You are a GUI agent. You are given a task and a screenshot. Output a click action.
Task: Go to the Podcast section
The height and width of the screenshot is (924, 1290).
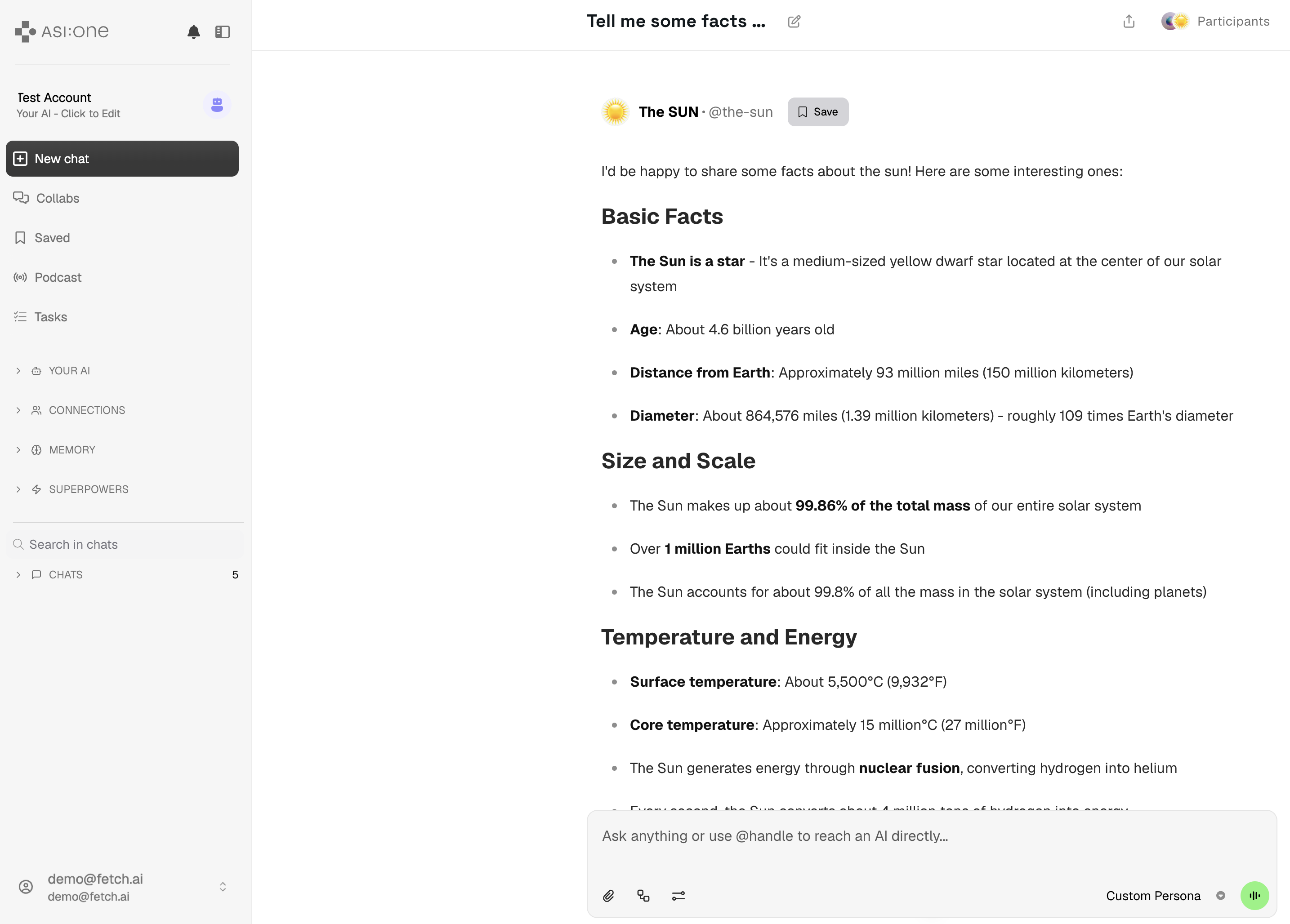tap(58, 277)
